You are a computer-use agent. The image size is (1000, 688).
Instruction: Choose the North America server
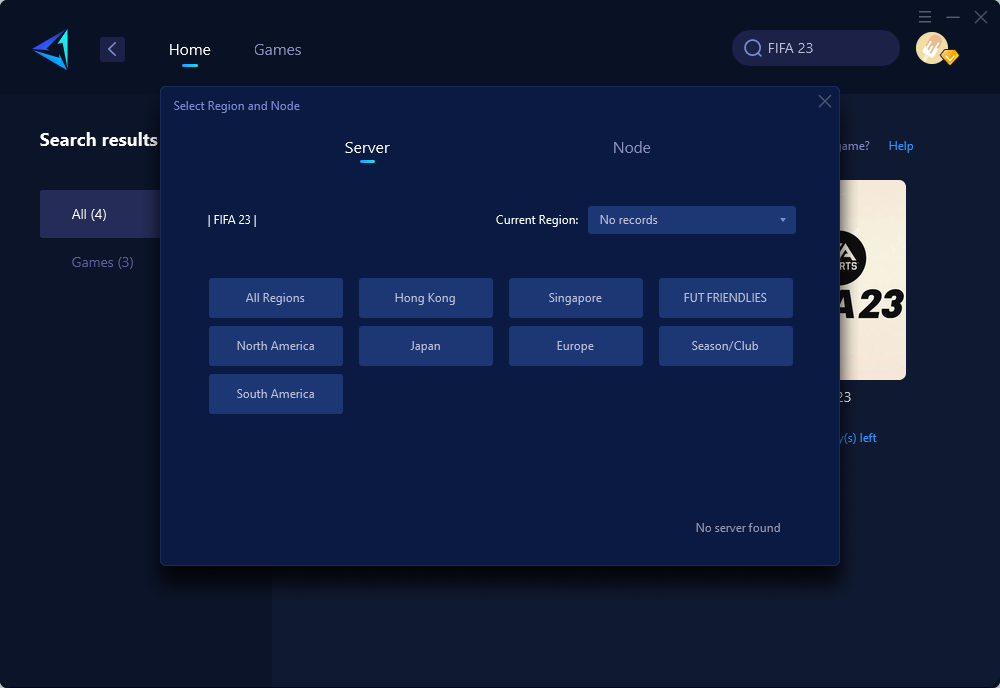pyautogui.click(x=276, y=346)
